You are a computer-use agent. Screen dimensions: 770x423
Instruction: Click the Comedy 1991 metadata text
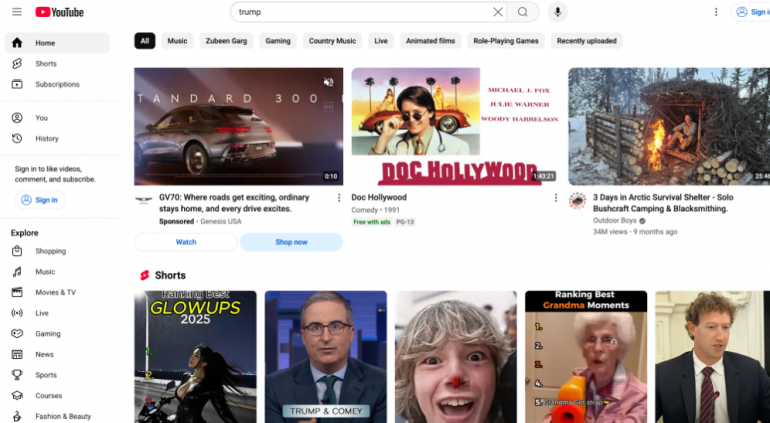[x=376, y=210]
